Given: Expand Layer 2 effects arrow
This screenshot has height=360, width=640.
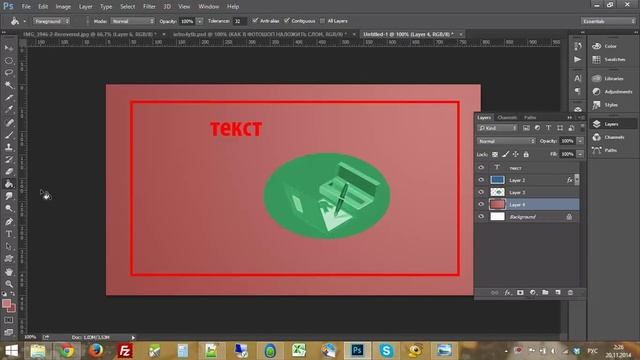Looking at the screenshot, I should pyautogui.click(x=577, y=180).
